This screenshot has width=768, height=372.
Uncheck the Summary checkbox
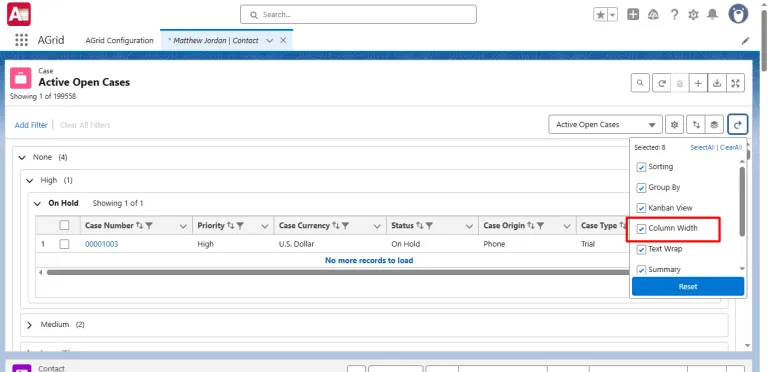point(641,270)
